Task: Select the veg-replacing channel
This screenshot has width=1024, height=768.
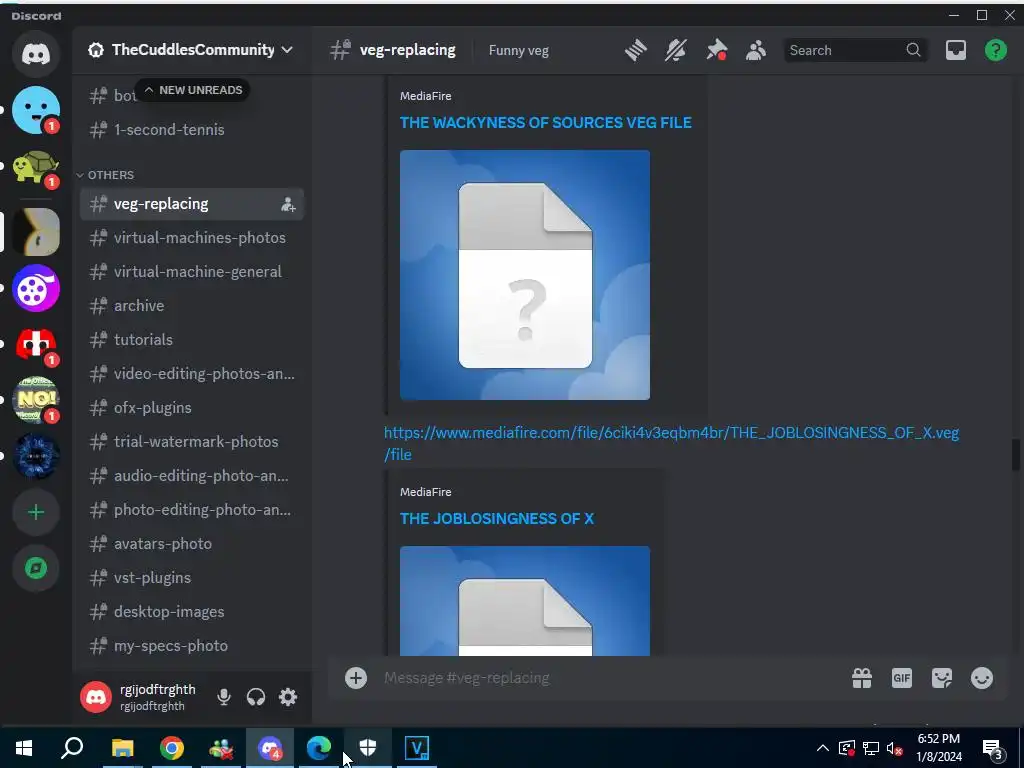Action: 191,204
